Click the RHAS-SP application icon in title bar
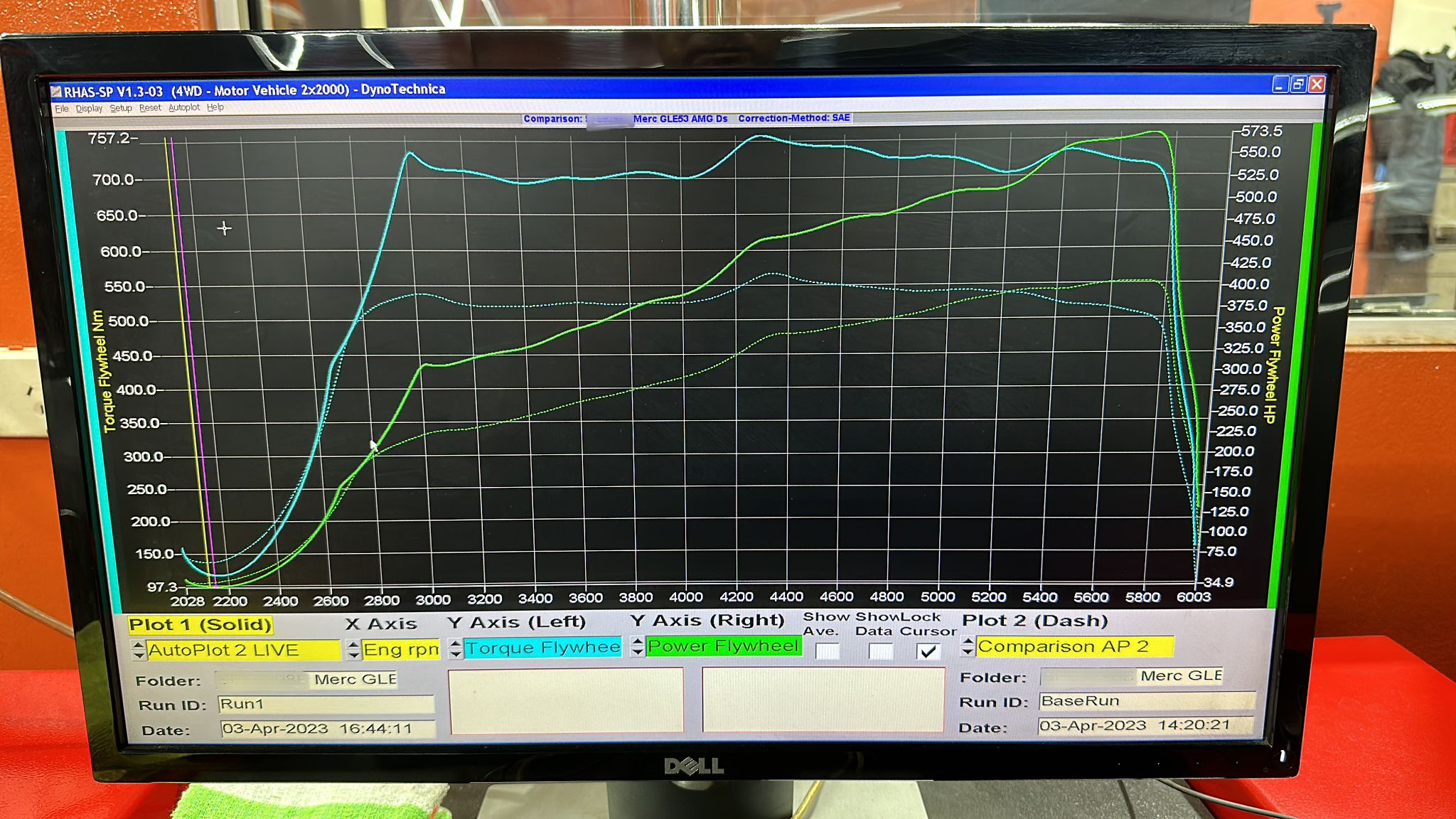Image resolution: width=1456 pixels, height=819 pixels. click(x=56, y=92)
